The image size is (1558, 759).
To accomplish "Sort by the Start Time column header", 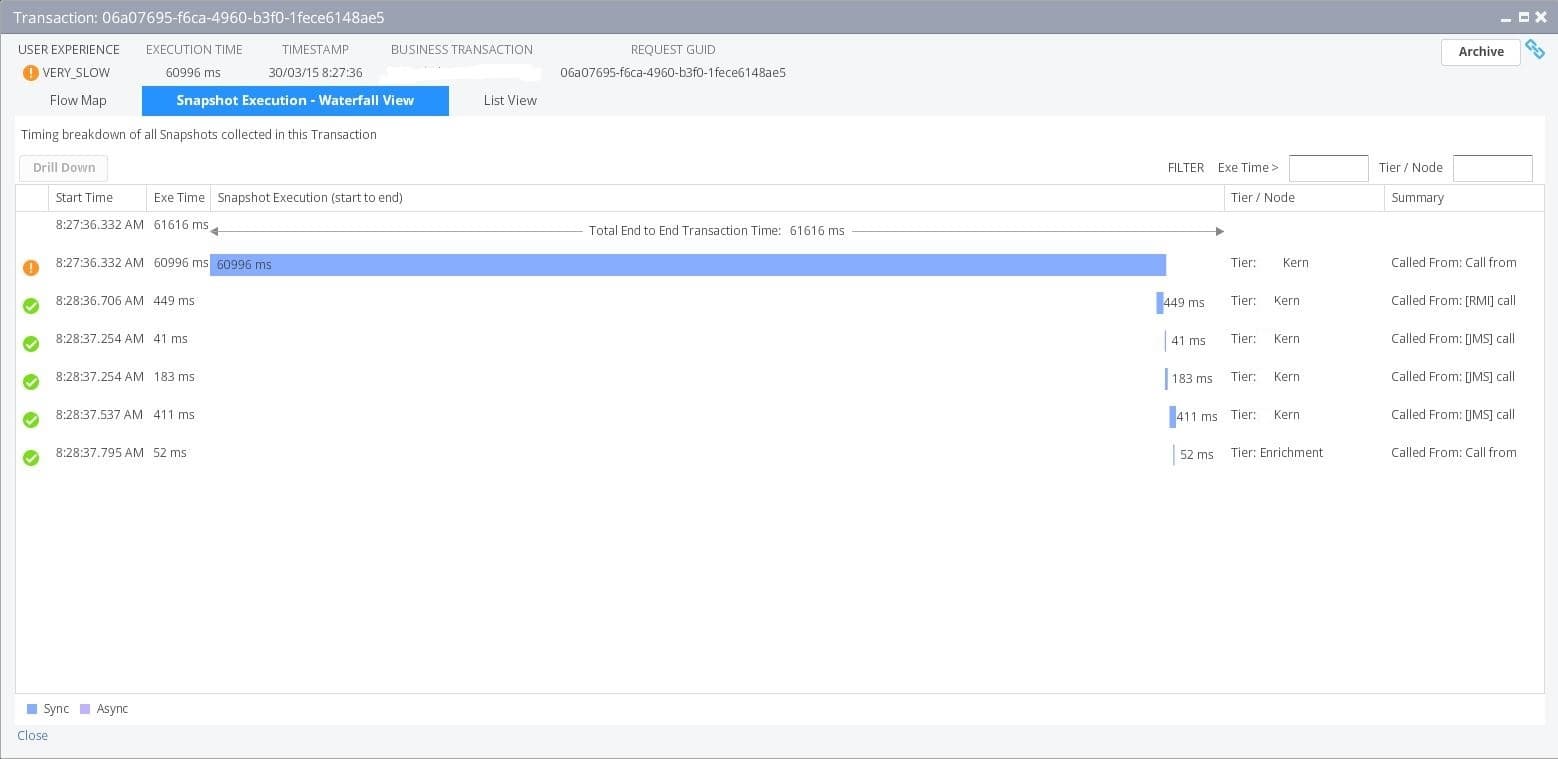I will point(84,198).
